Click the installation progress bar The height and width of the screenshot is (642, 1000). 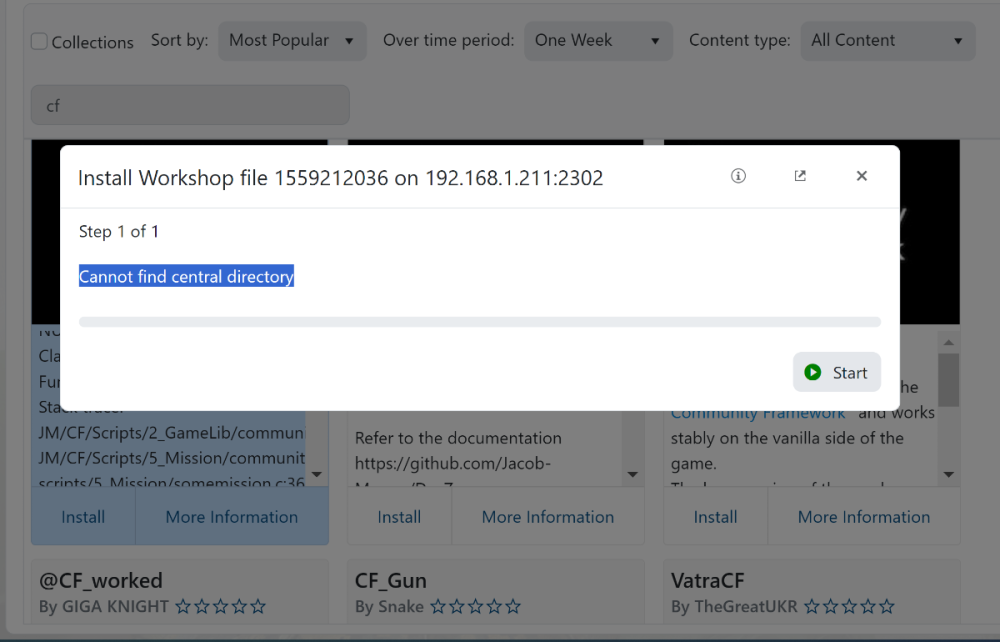pos(480,322)
